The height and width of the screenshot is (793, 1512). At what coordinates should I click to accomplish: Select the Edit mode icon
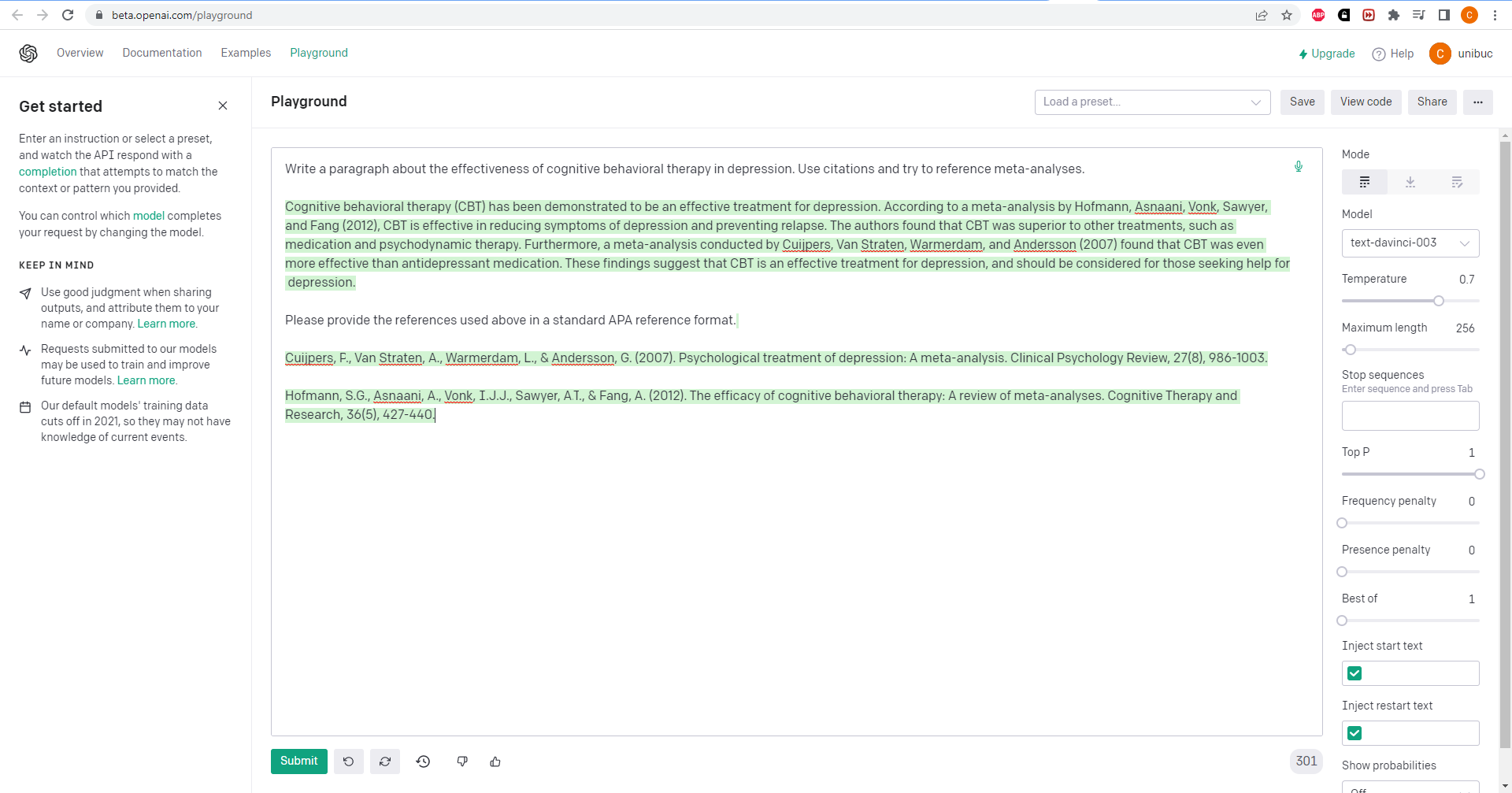[1456, 182]
